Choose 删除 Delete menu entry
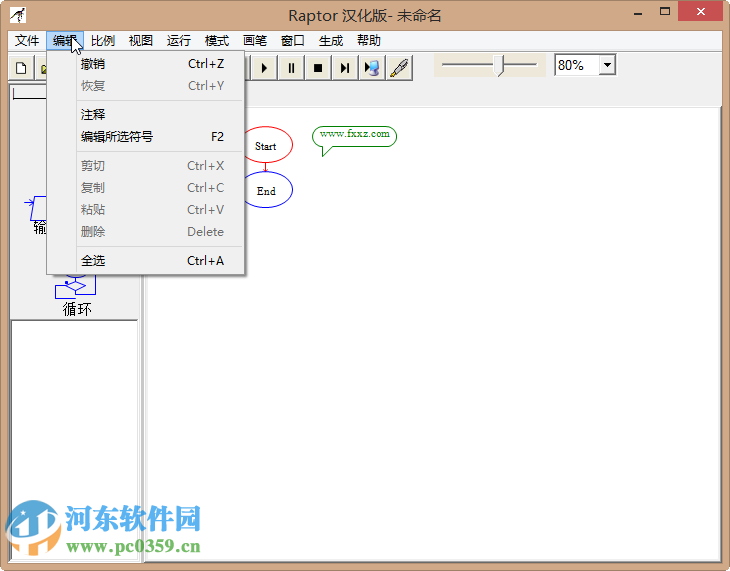This screenshot has height=571, width=730. point(146,231)
